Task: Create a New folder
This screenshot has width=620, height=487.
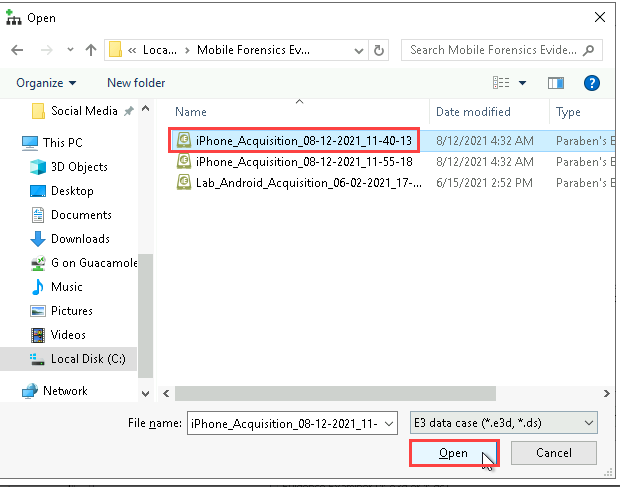Action: pyautogui.click(x=136, y=83)
